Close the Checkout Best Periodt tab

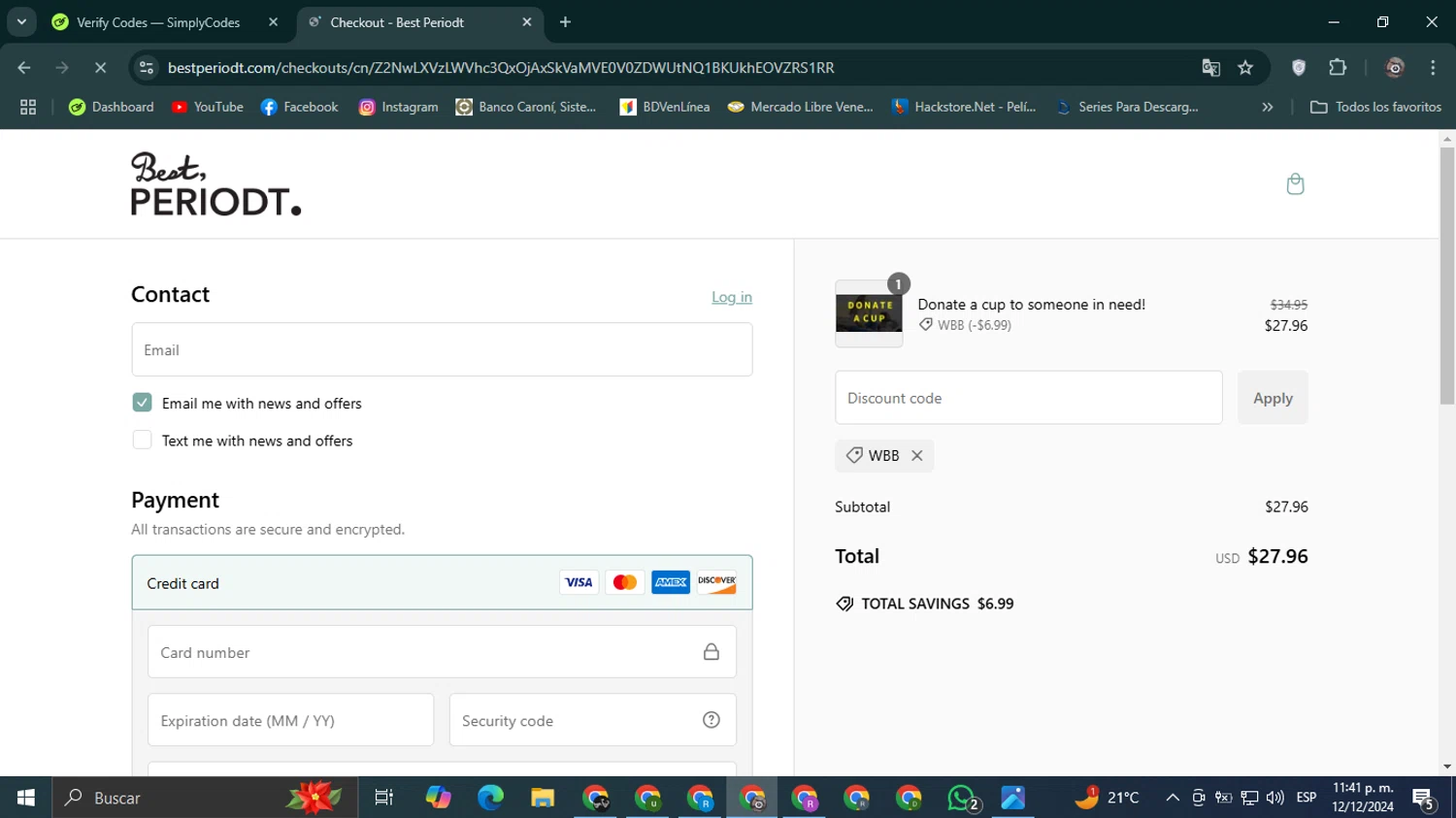point(526,22)
